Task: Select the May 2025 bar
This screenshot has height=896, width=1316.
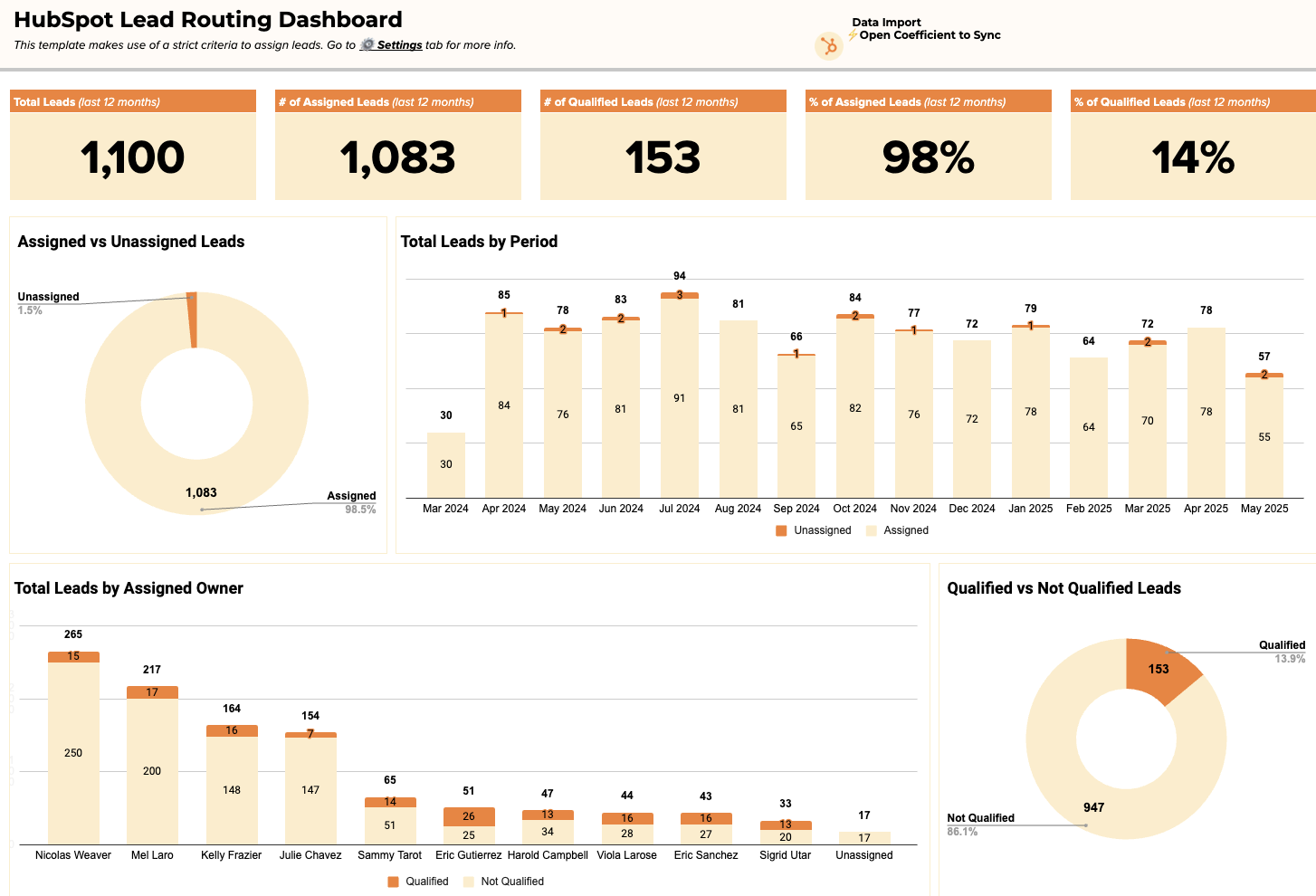Action: (1264, 435)
